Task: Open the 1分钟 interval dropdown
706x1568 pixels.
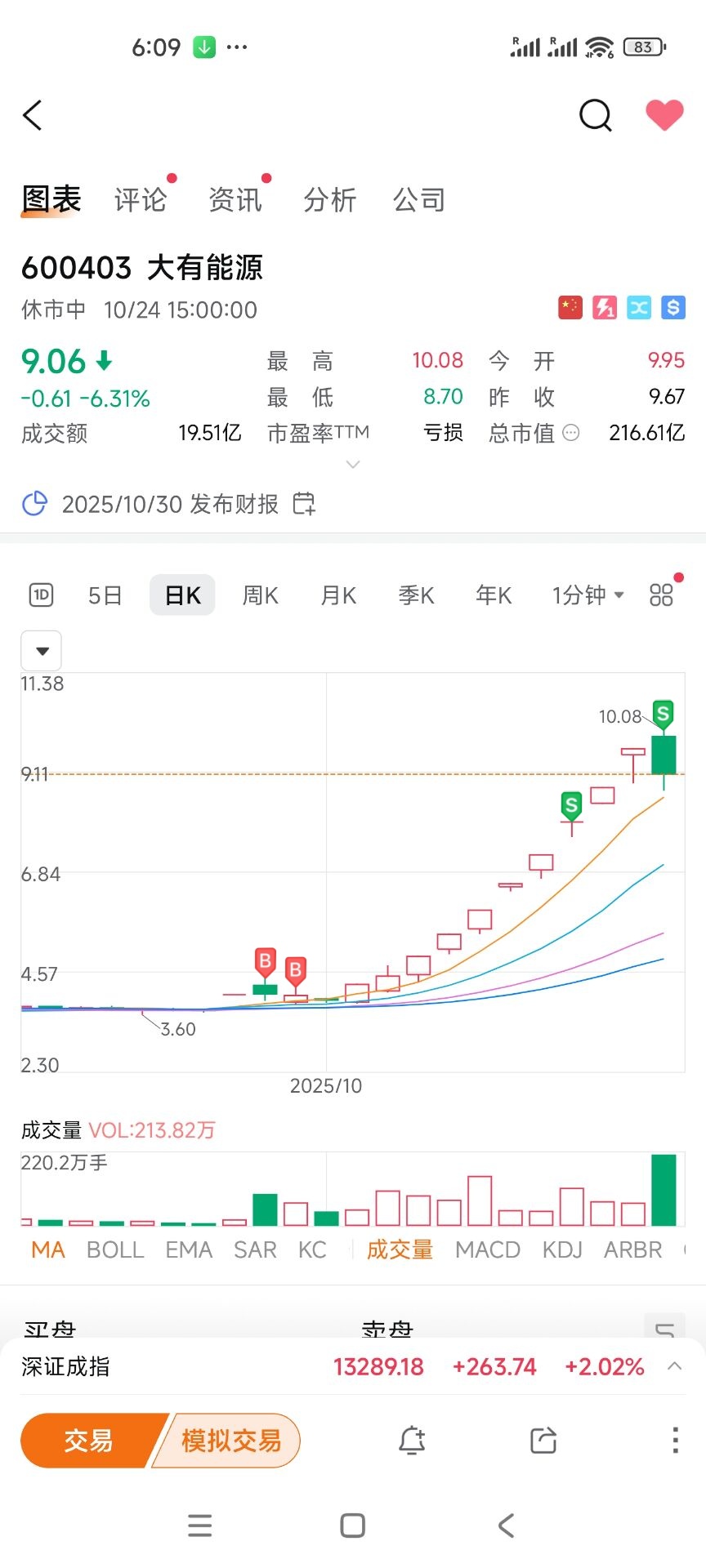Action: click(x=588, y=595)
